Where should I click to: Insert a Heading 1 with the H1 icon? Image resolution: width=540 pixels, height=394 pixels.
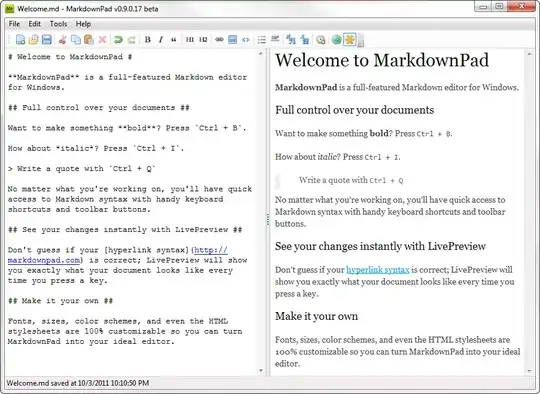point(190,40)
